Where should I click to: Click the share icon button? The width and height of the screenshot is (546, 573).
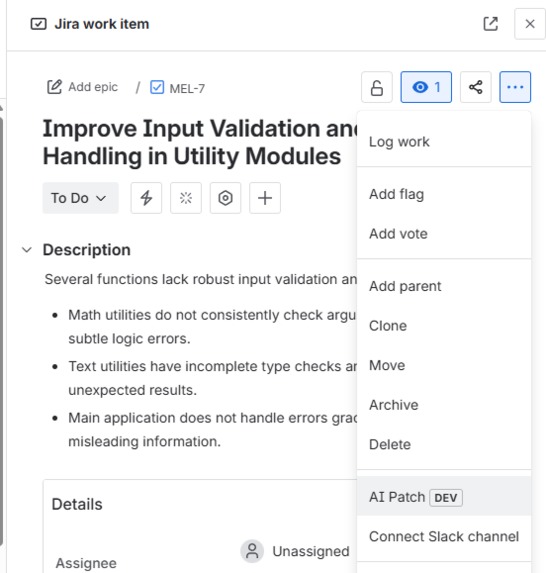click(475, 87)
